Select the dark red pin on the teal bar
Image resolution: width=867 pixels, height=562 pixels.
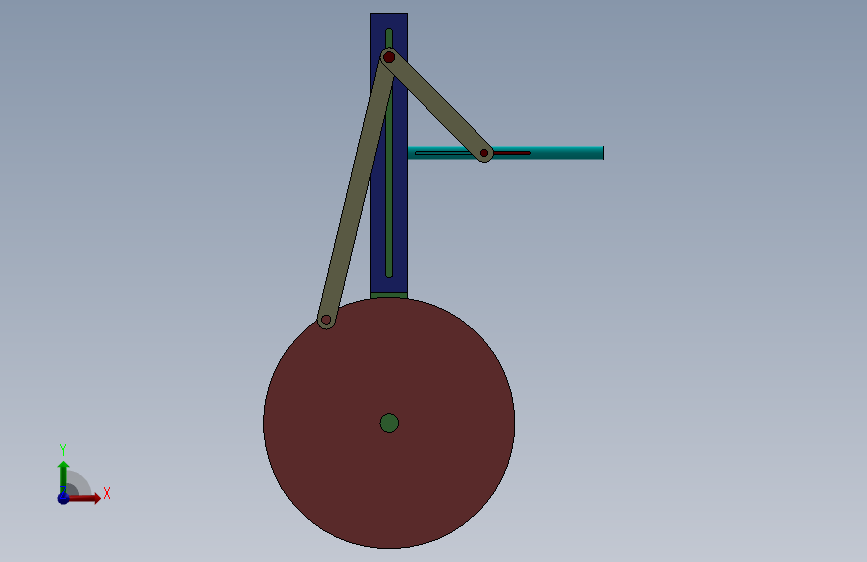(x=484, y=153)
